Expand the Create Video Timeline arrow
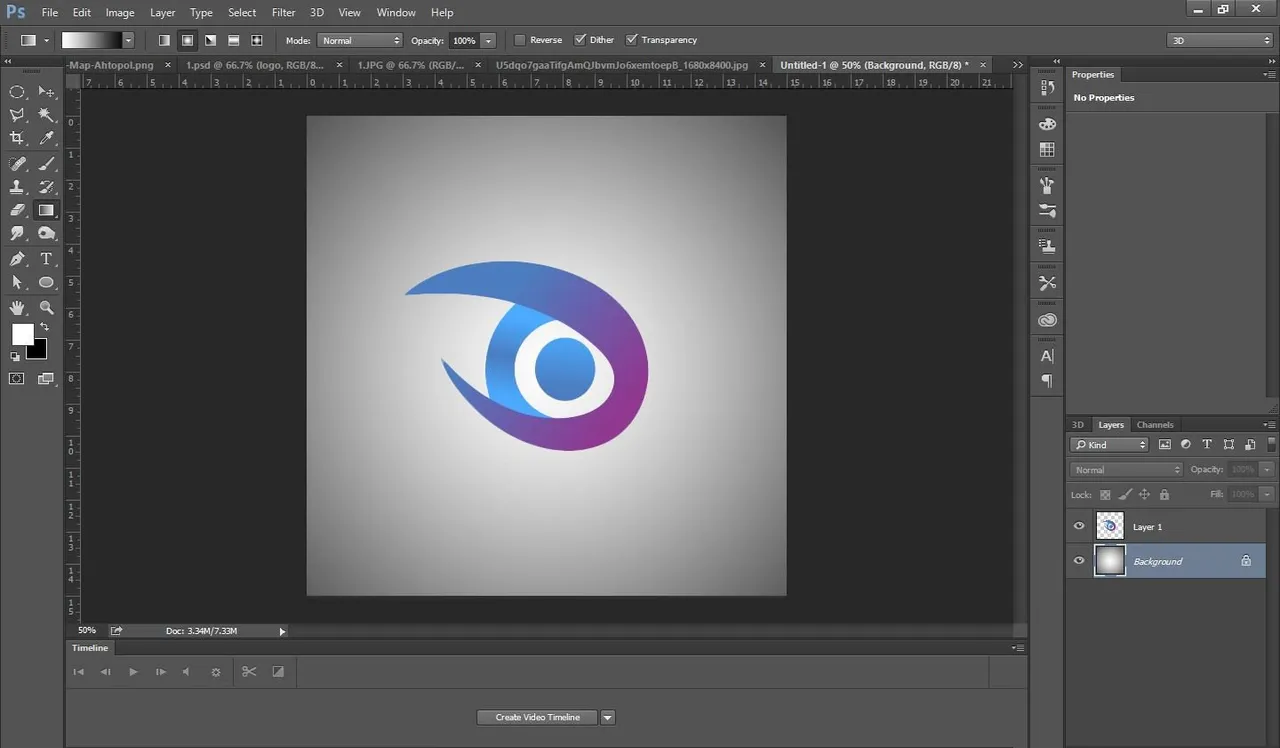The width and height of the screenshot is (1280, 748). pos(607,717)
